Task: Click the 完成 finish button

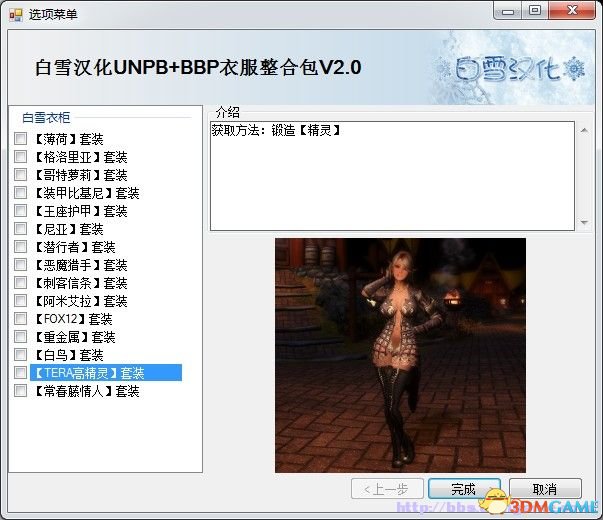Action: [464, 489]
